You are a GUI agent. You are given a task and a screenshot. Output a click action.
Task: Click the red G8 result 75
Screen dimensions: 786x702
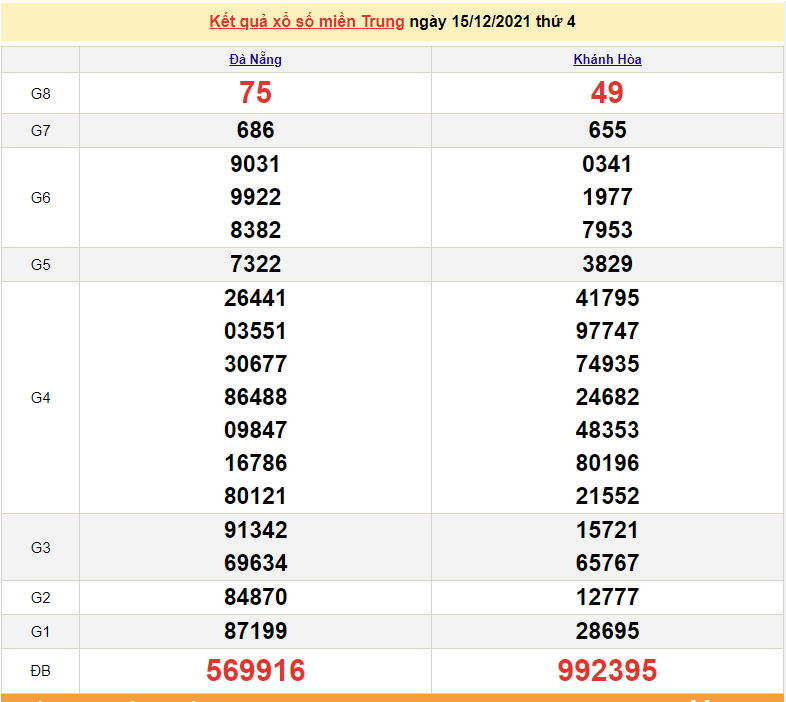click(x=255, y=93)
